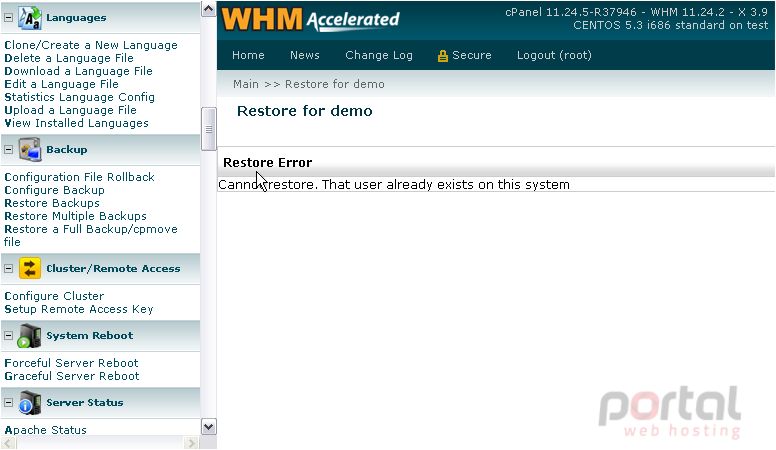Open Configure Backup
Screen dimensions: 776x450
pyautogui.click(x=54, y=190)
